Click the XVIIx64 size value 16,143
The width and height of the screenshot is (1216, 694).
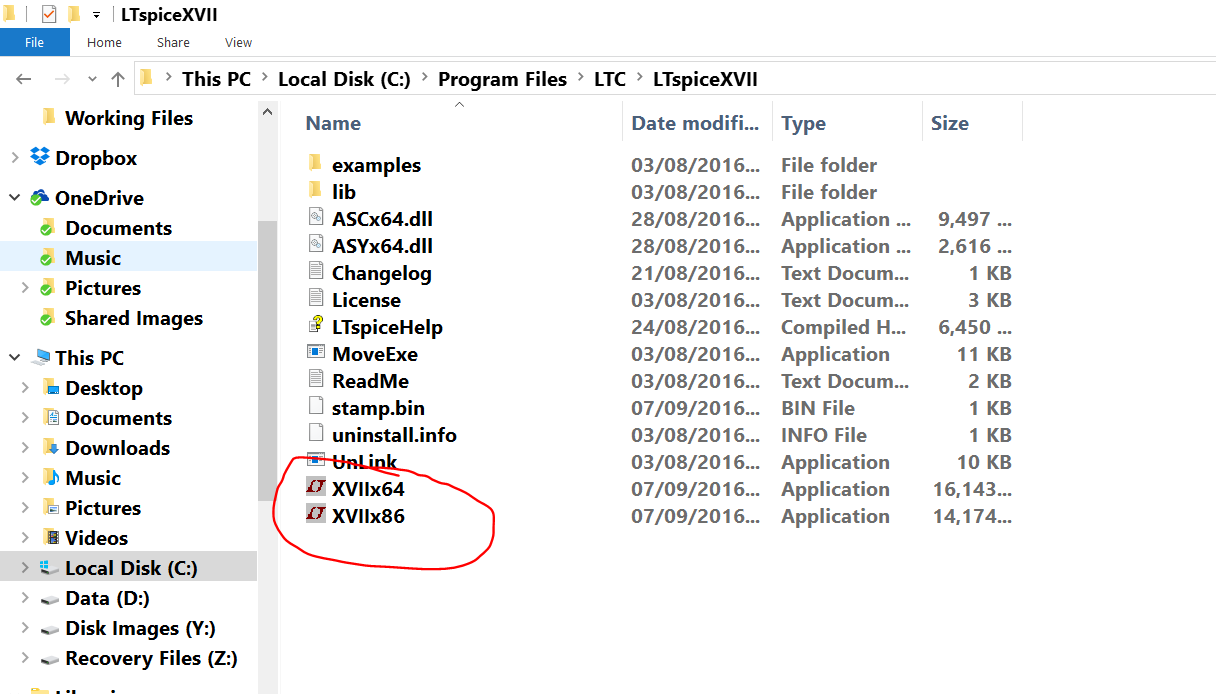click(x=971, y=489)
